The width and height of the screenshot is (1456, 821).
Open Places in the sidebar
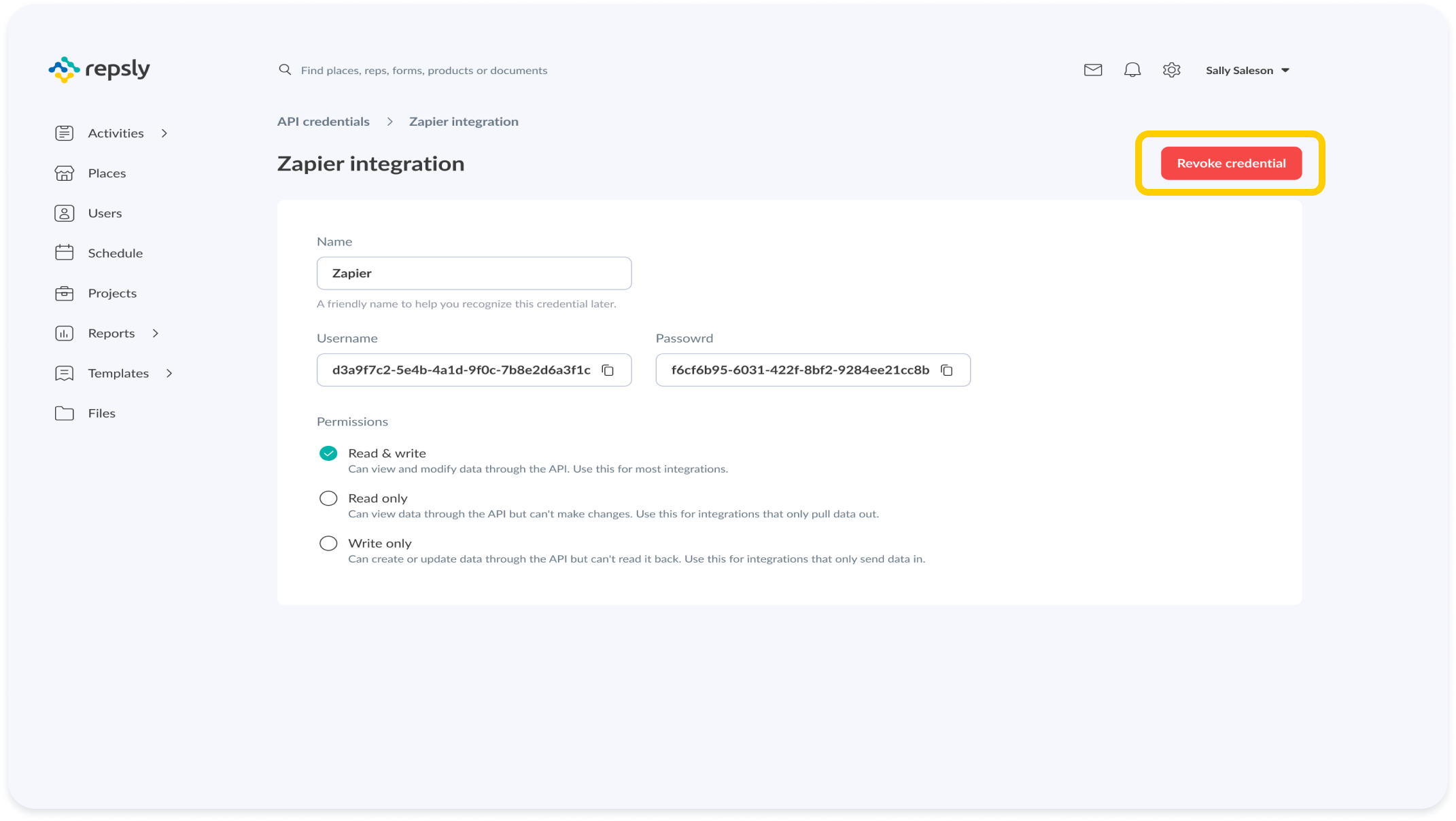[x=107, y=173]
